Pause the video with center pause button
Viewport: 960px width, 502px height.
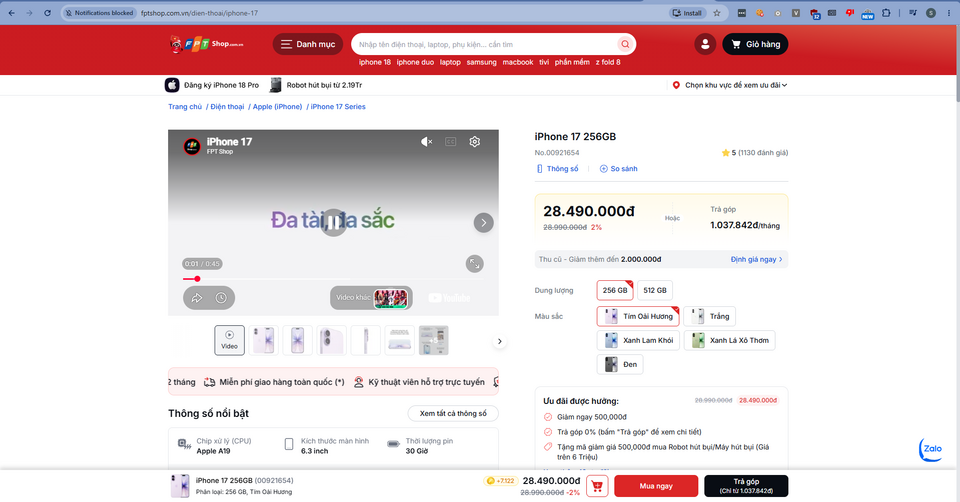(334, 223)
